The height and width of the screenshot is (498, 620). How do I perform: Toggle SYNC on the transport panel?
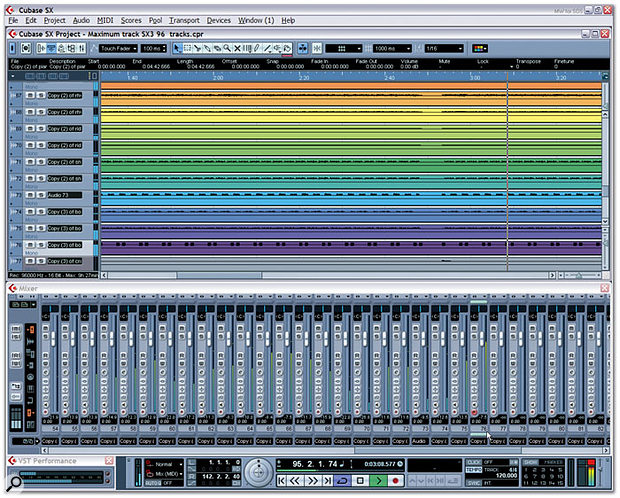point(474,483)
